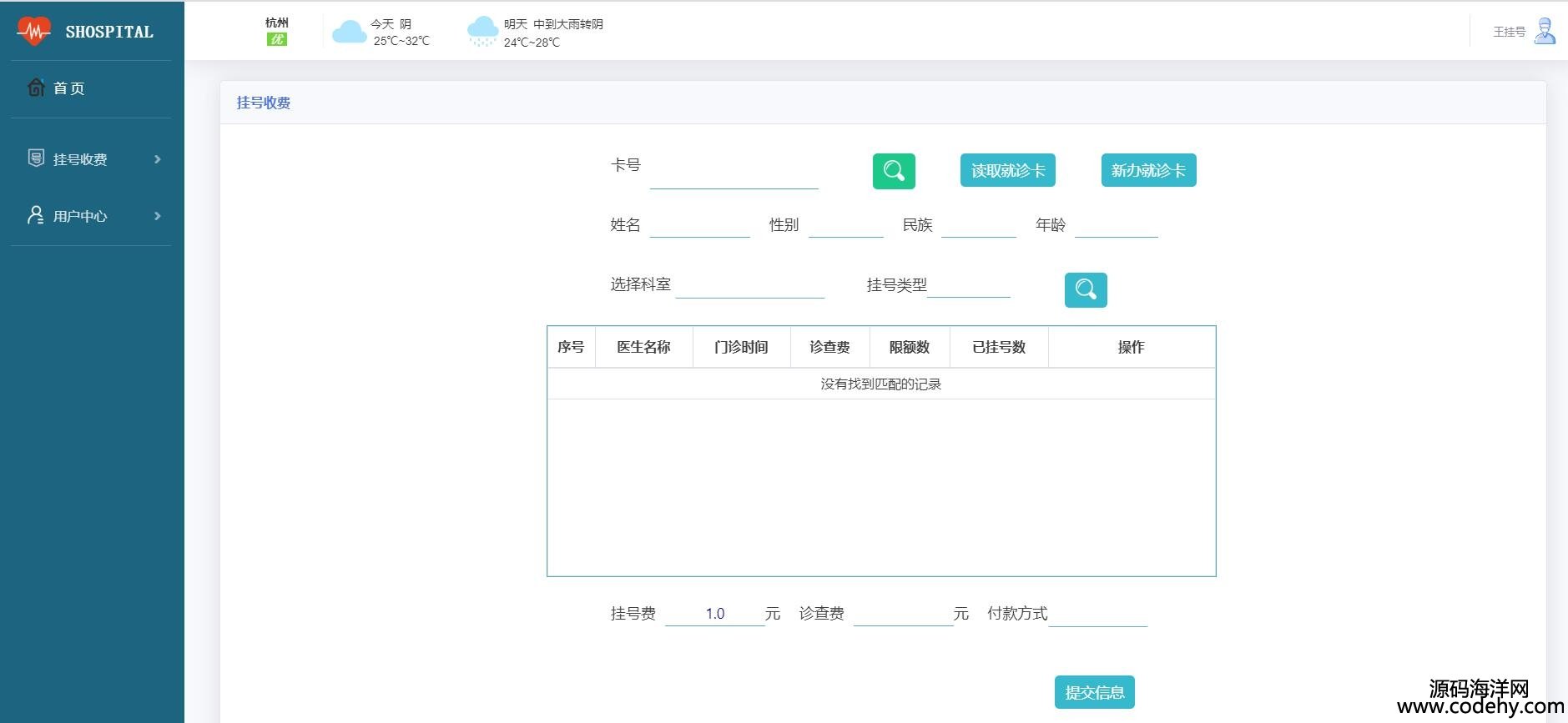Click the blue doctor search icon
The image size is (1568, 723).
1086,289
